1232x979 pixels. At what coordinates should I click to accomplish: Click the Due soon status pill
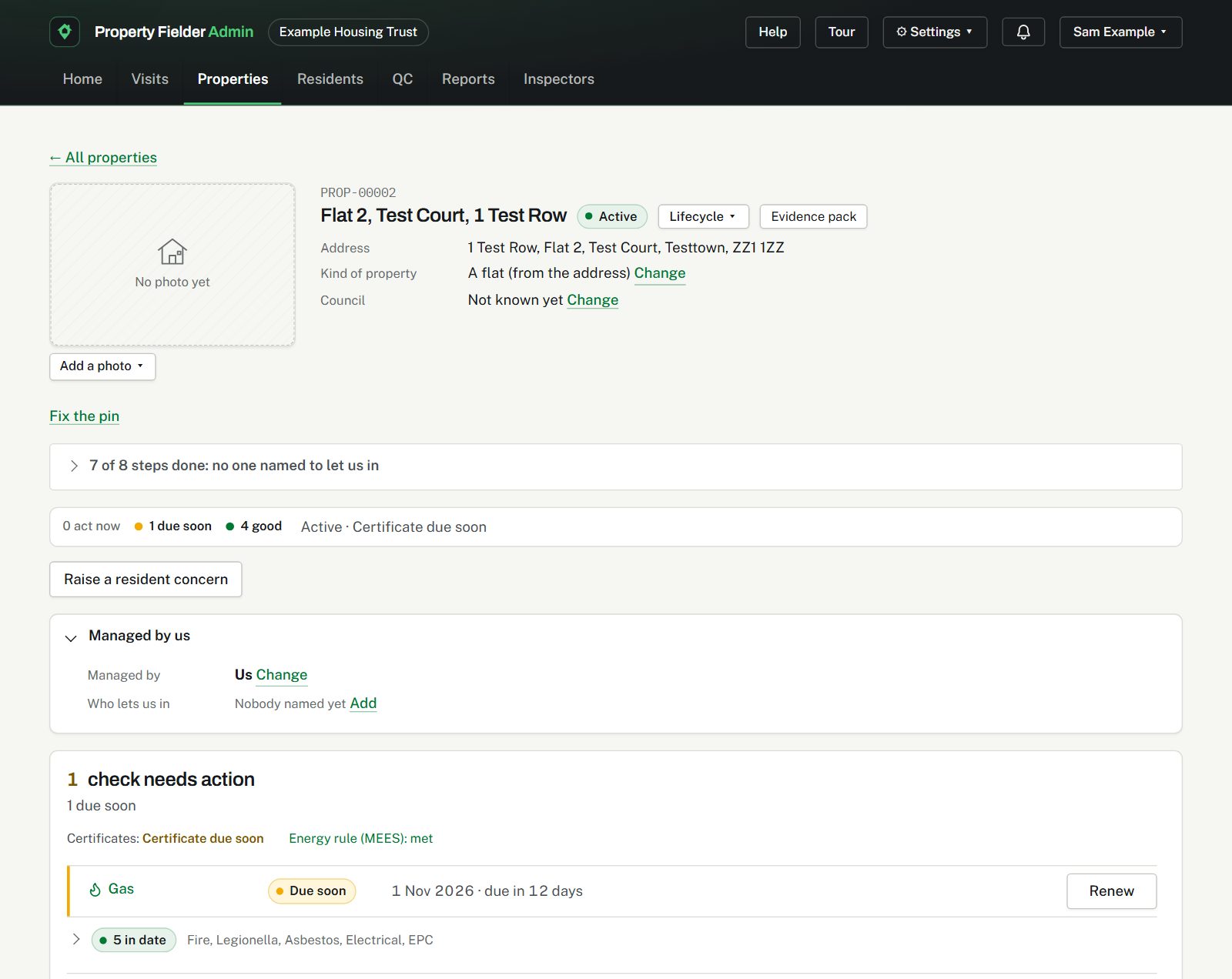(312, 890)
